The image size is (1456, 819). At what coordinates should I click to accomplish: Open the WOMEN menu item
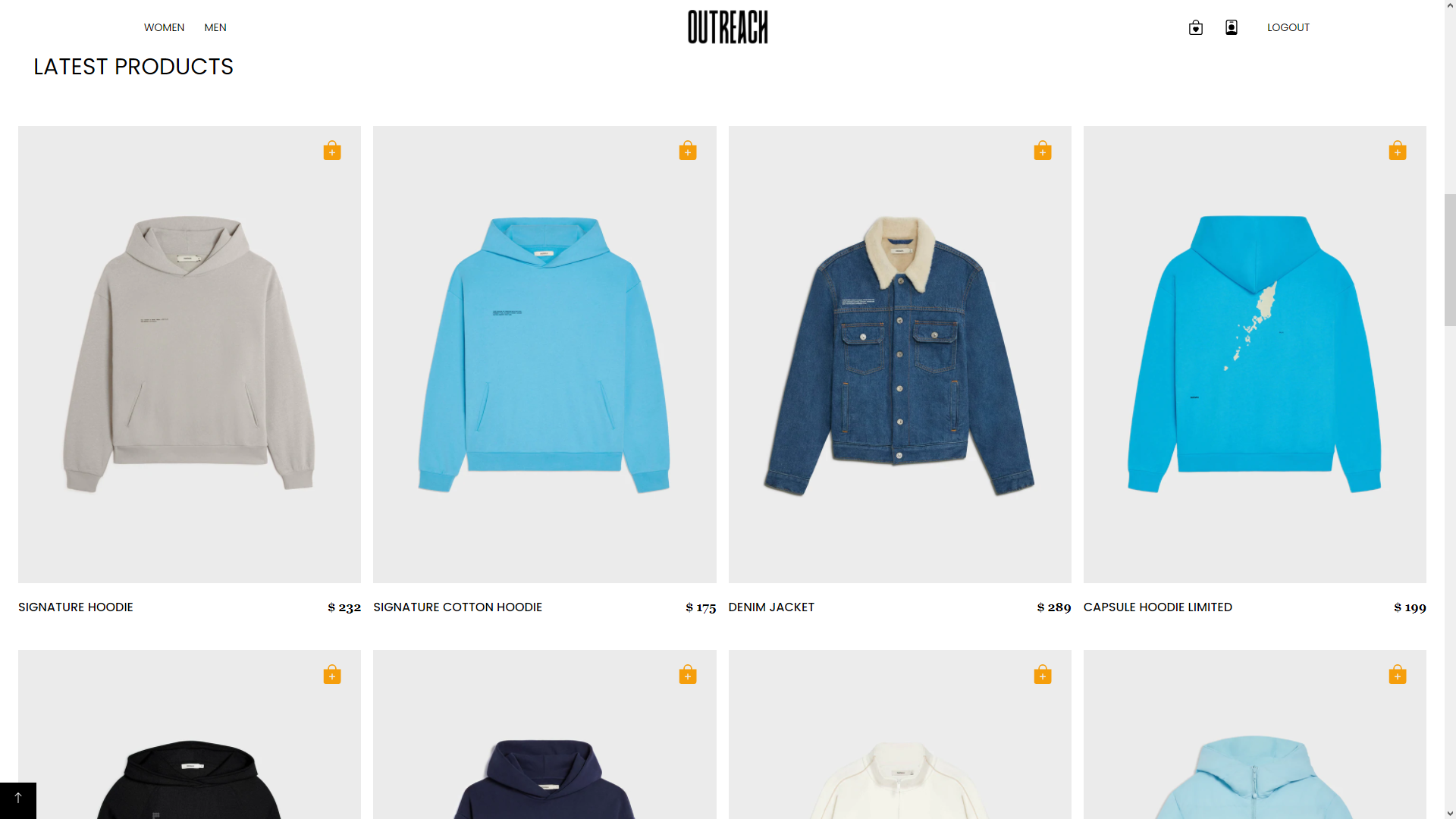[164, 27]
